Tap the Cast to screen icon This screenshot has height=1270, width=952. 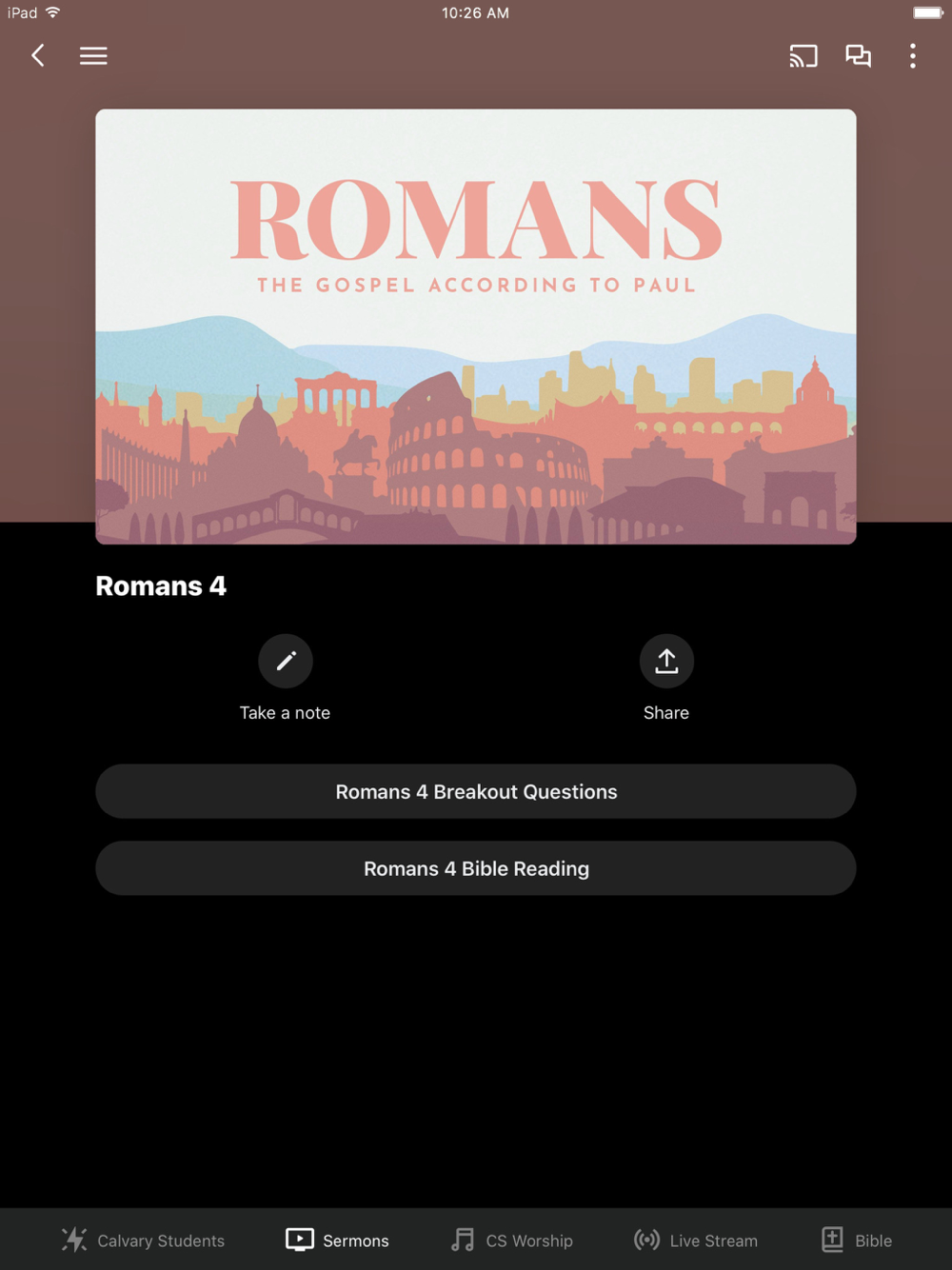pyautogui.click(x=803, y=56)
